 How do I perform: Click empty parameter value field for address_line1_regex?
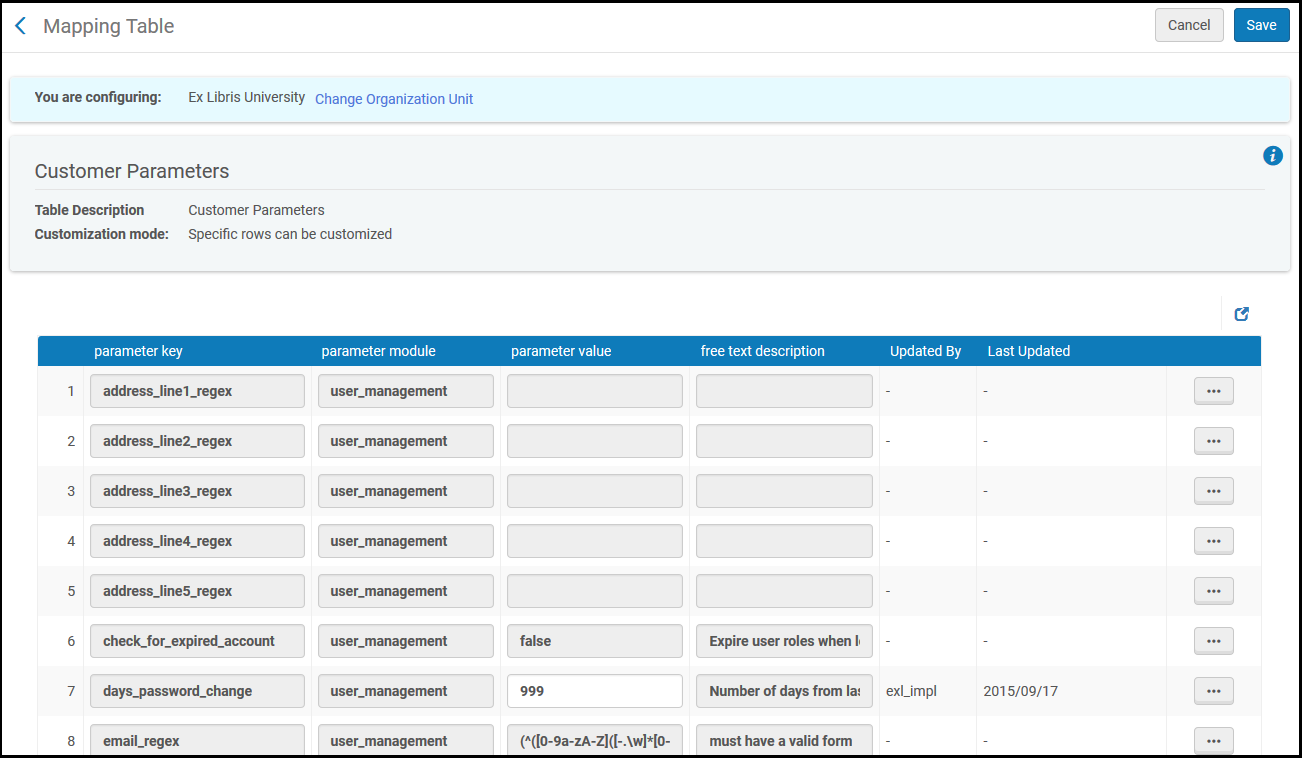(595, 391)
